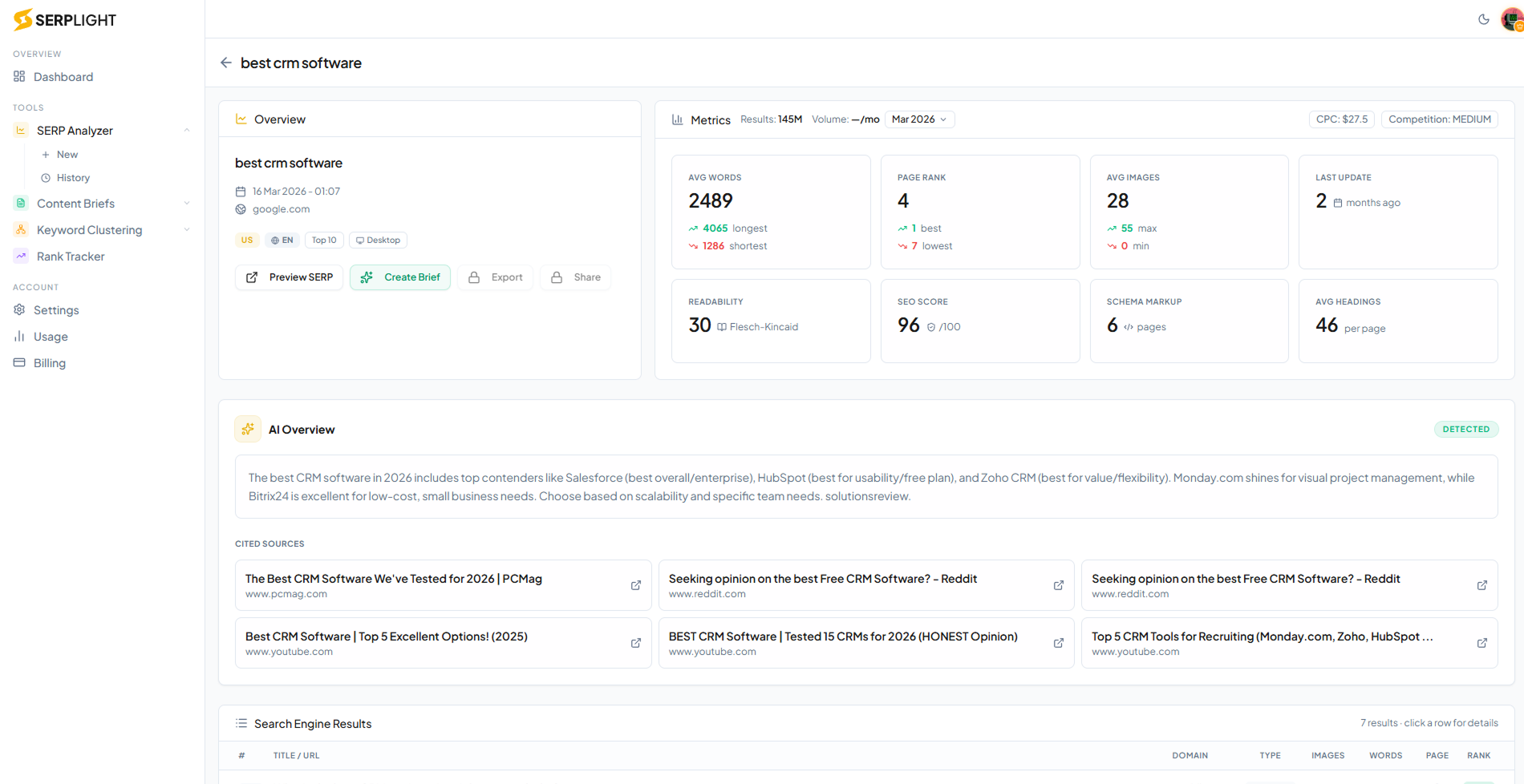
Task: Click the Settings gear icon
Action: (19, 309)
